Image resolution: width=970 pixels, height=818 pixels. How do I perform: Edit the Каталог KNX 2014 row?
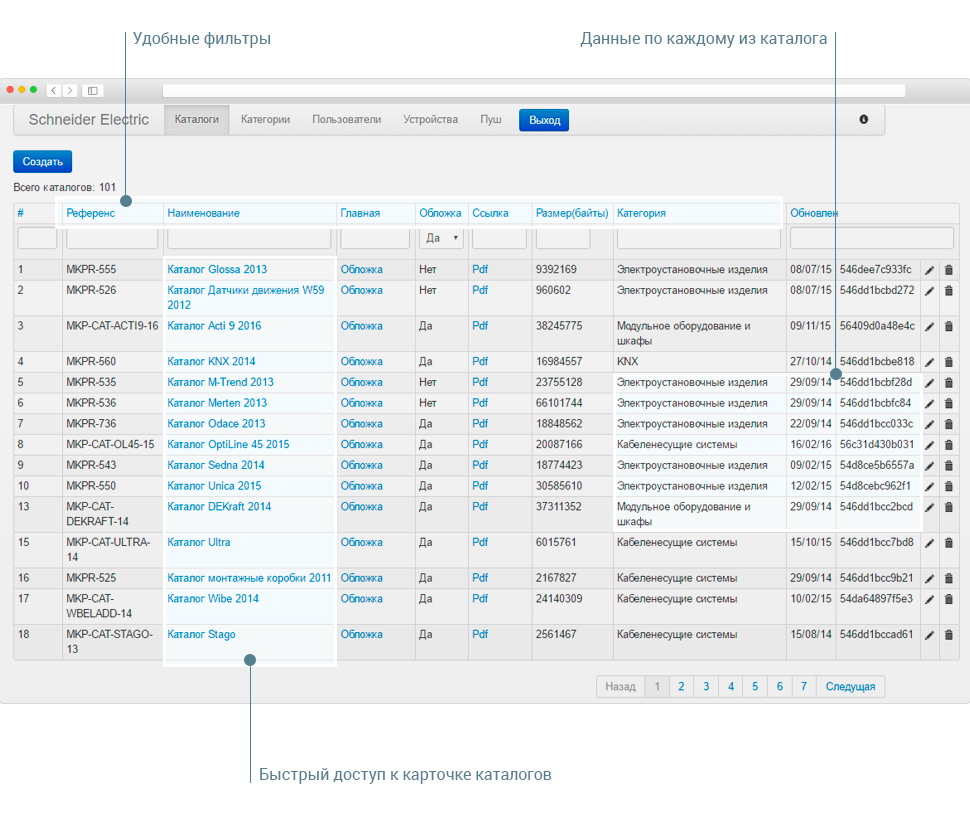point(929,362)
